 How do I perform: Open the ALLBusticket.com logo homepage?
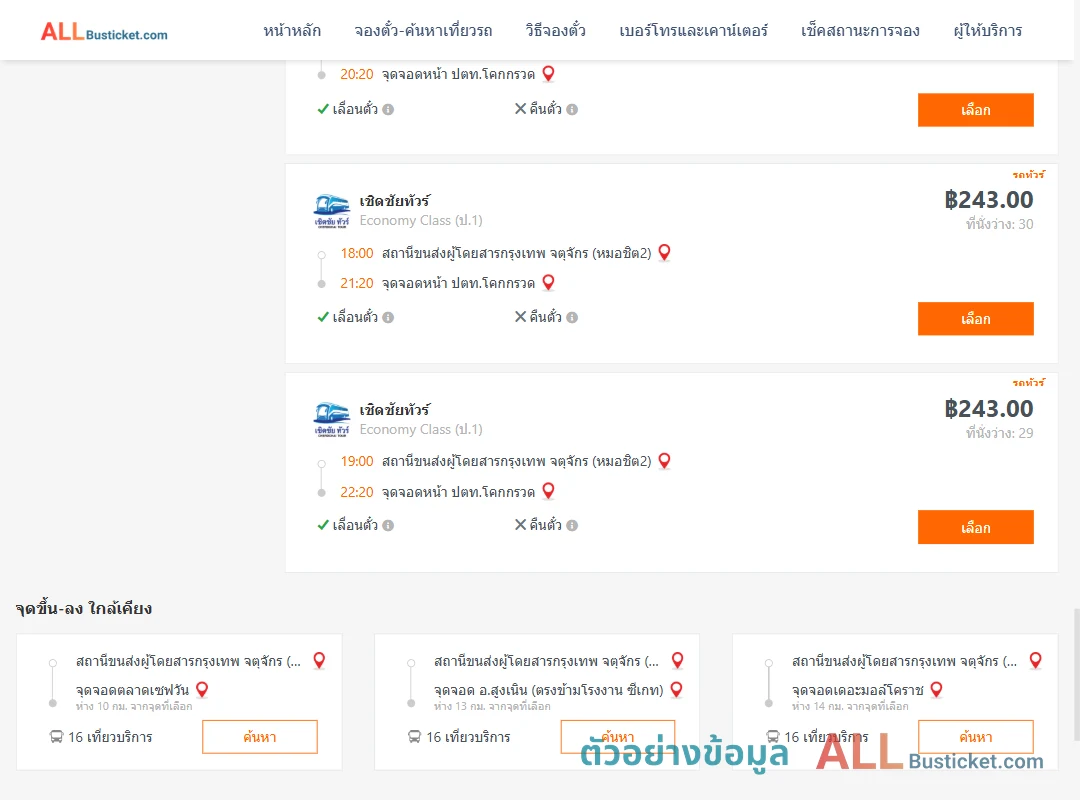[104, 32]
